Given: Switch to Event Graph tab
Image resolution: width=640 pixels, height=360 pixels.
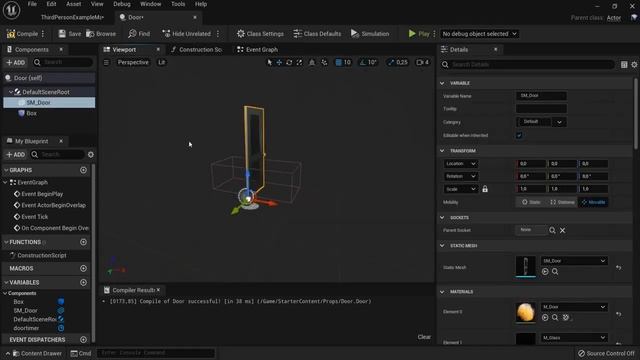Looking at the screenshot, I should click(257, 49).
